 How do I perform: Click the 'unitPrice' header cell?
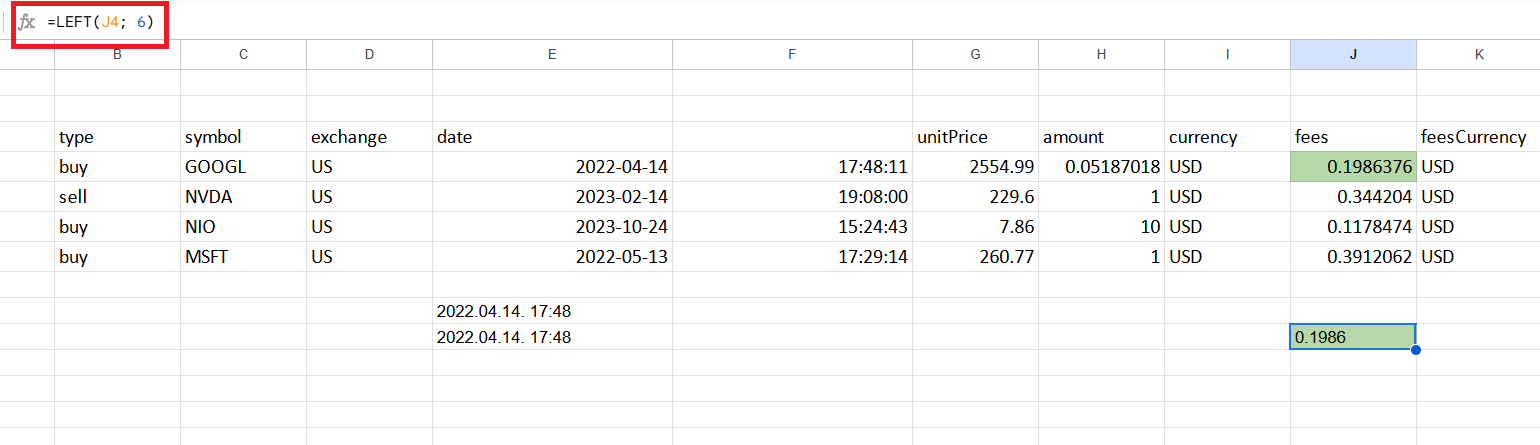pos(975,137)
